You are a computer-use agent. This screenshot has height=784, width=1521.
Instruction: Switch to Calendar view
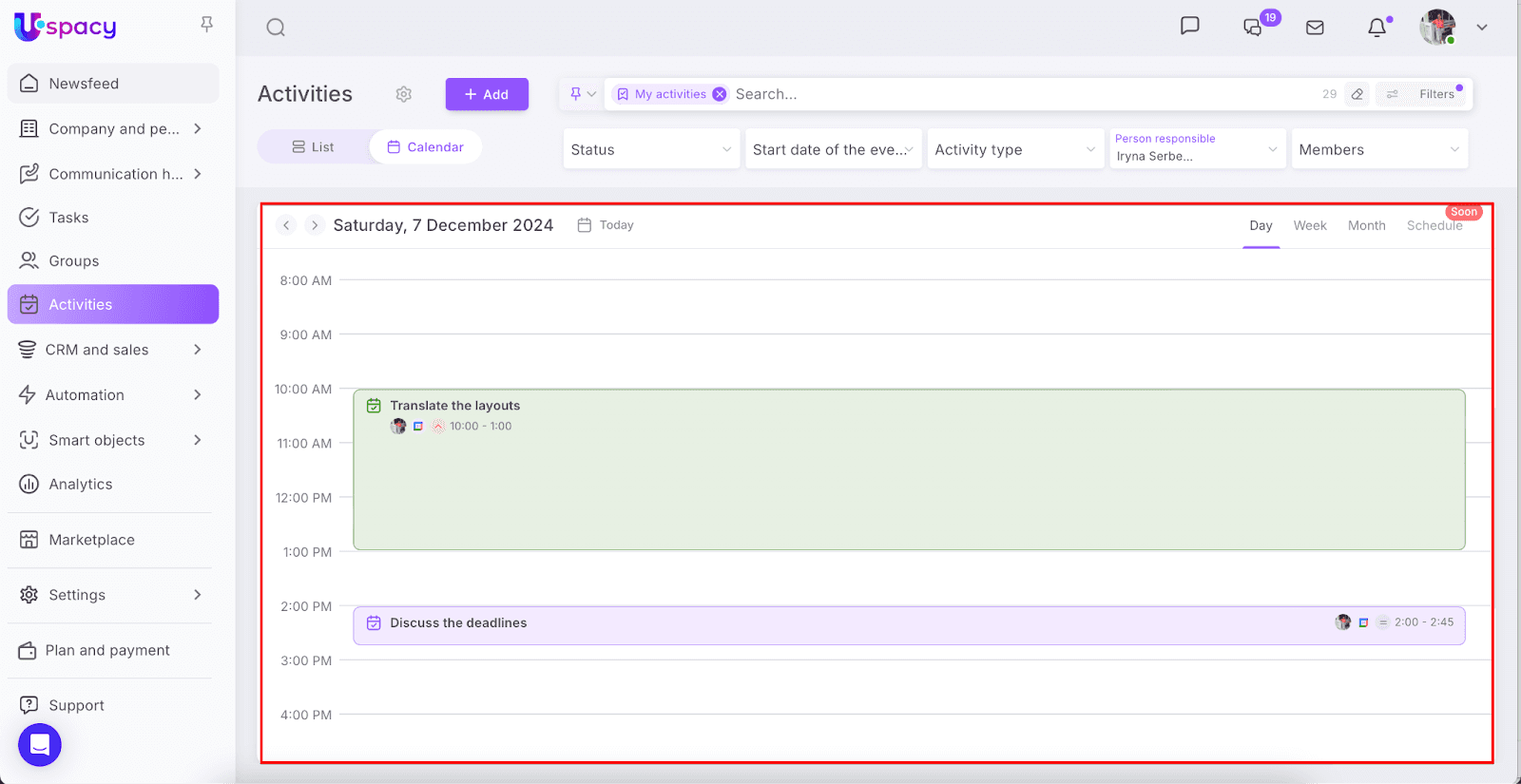[426, 147]
